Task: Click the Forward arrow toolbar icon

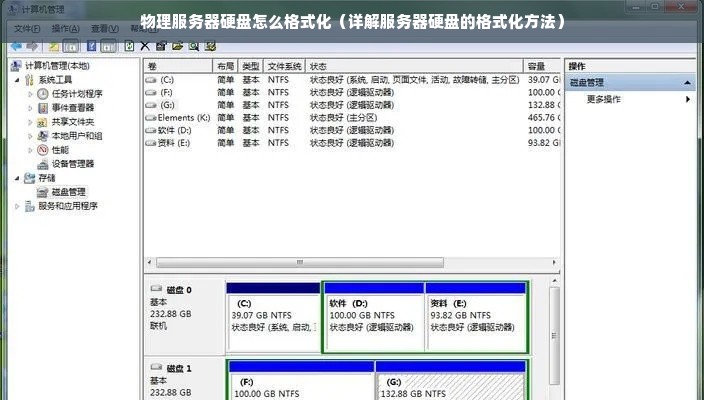Action: pos(32,46)
